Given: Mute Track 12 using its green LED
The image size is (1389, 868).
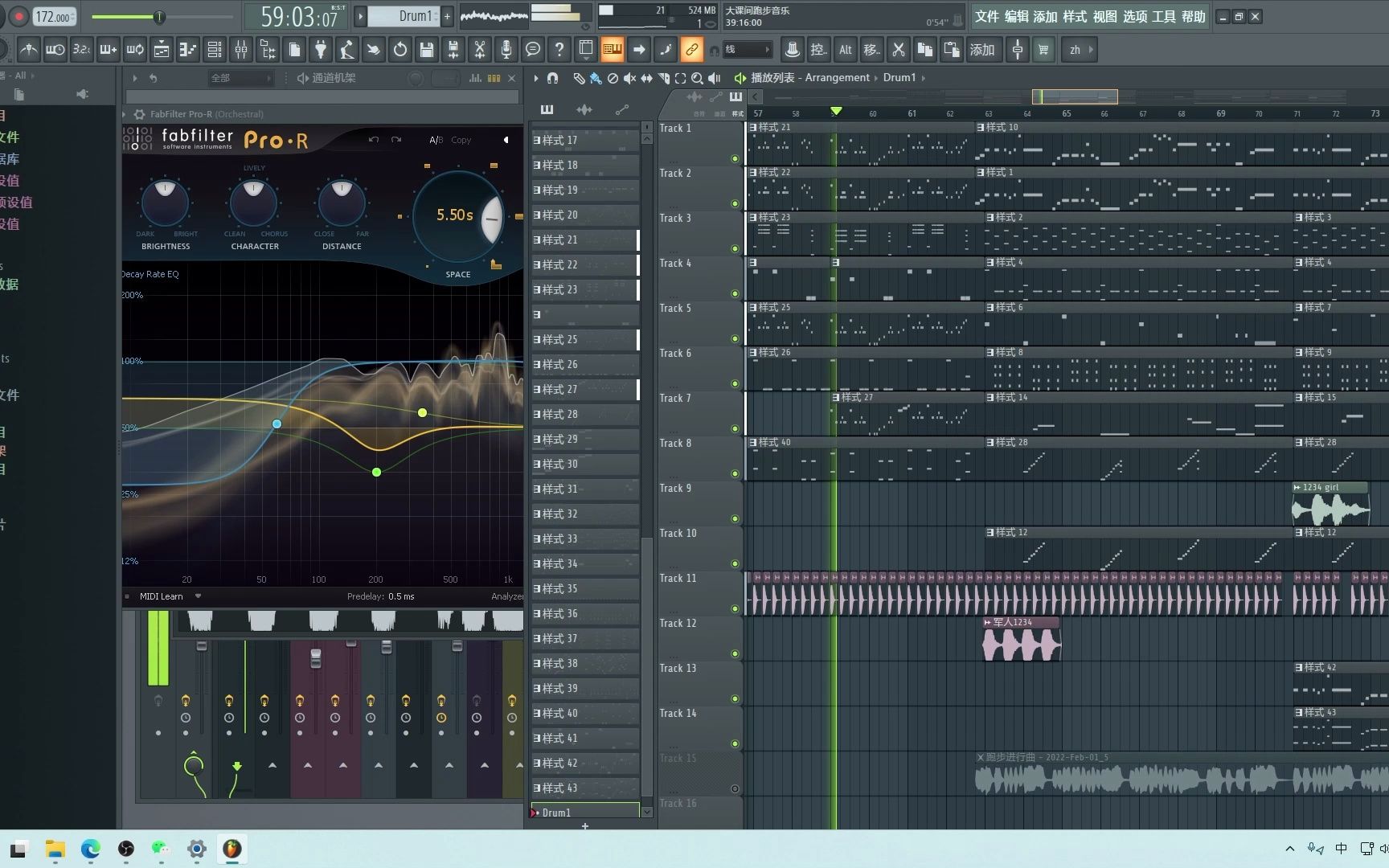Looking at the screenshot, I should 735,653.
